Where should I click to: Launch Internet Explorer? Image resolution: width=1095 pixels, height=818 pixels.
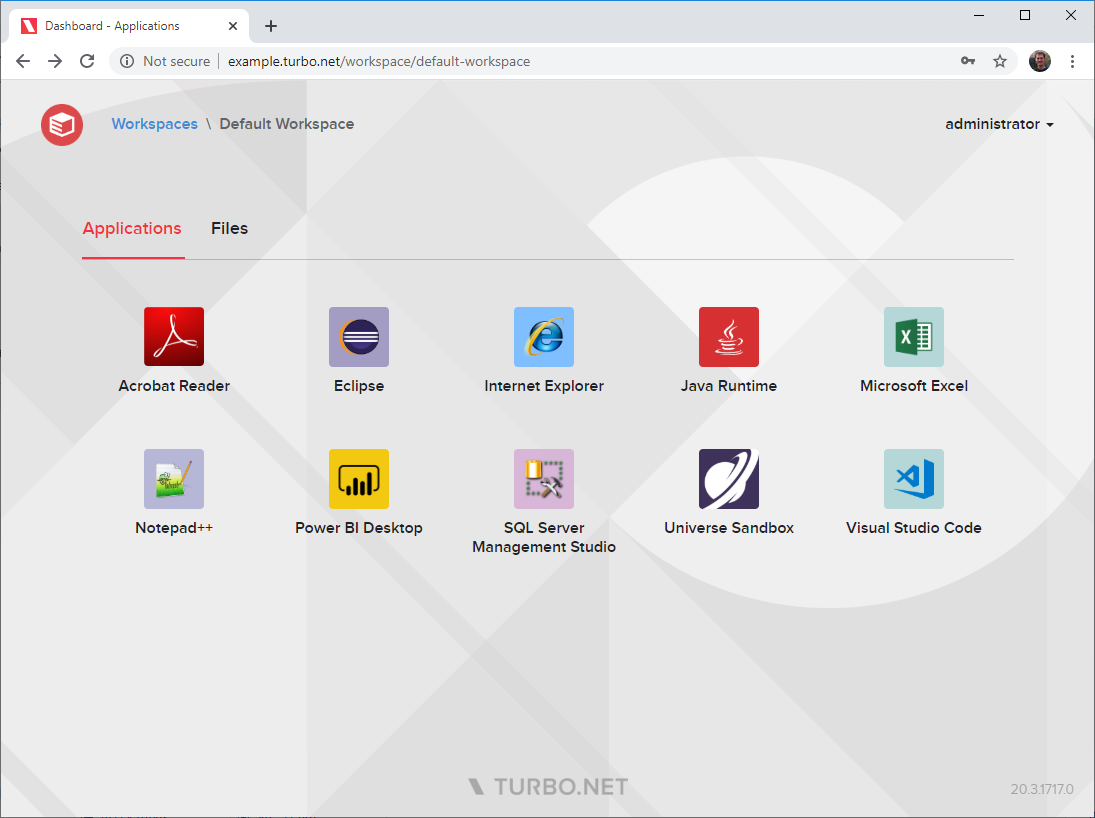click(x=543, y=336)
